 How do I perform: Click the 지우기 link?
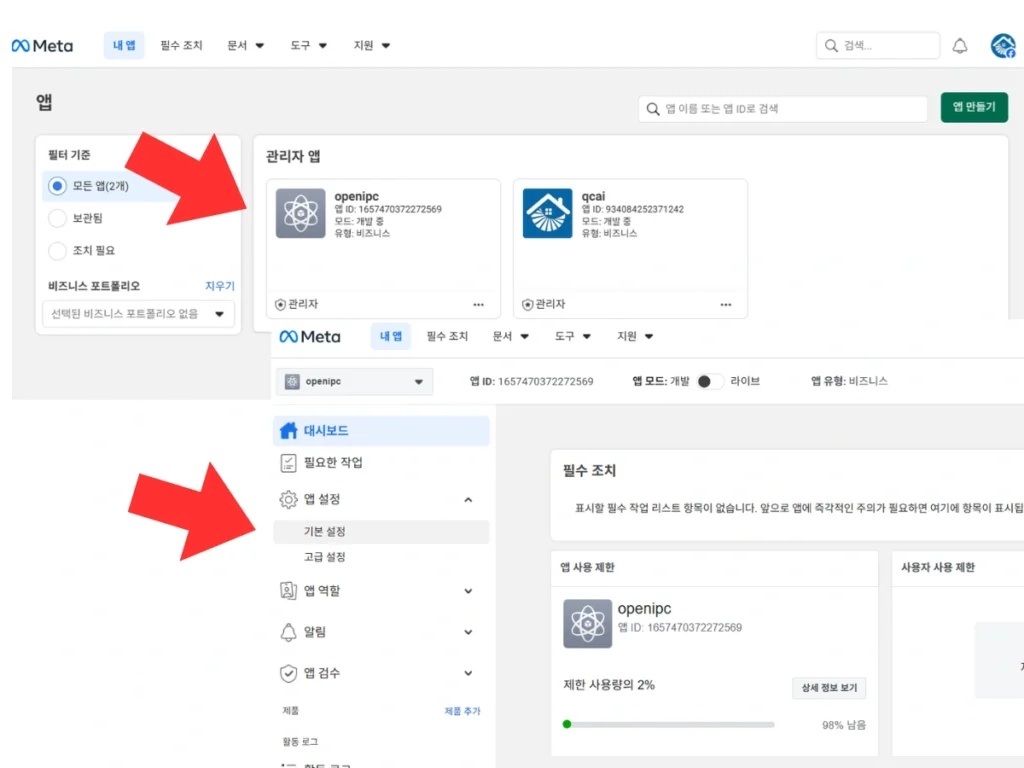(x=219, y=286)
